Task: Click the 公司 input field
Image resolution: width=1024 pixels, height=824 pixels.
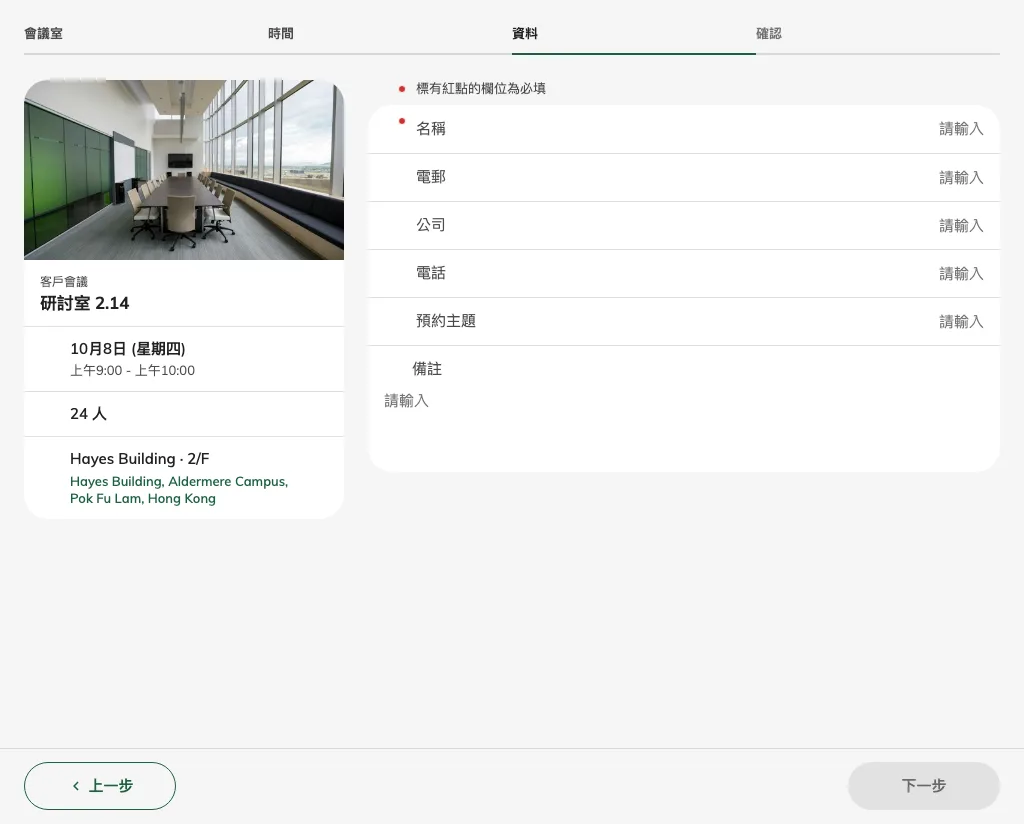Action: [x=684, y=225]
